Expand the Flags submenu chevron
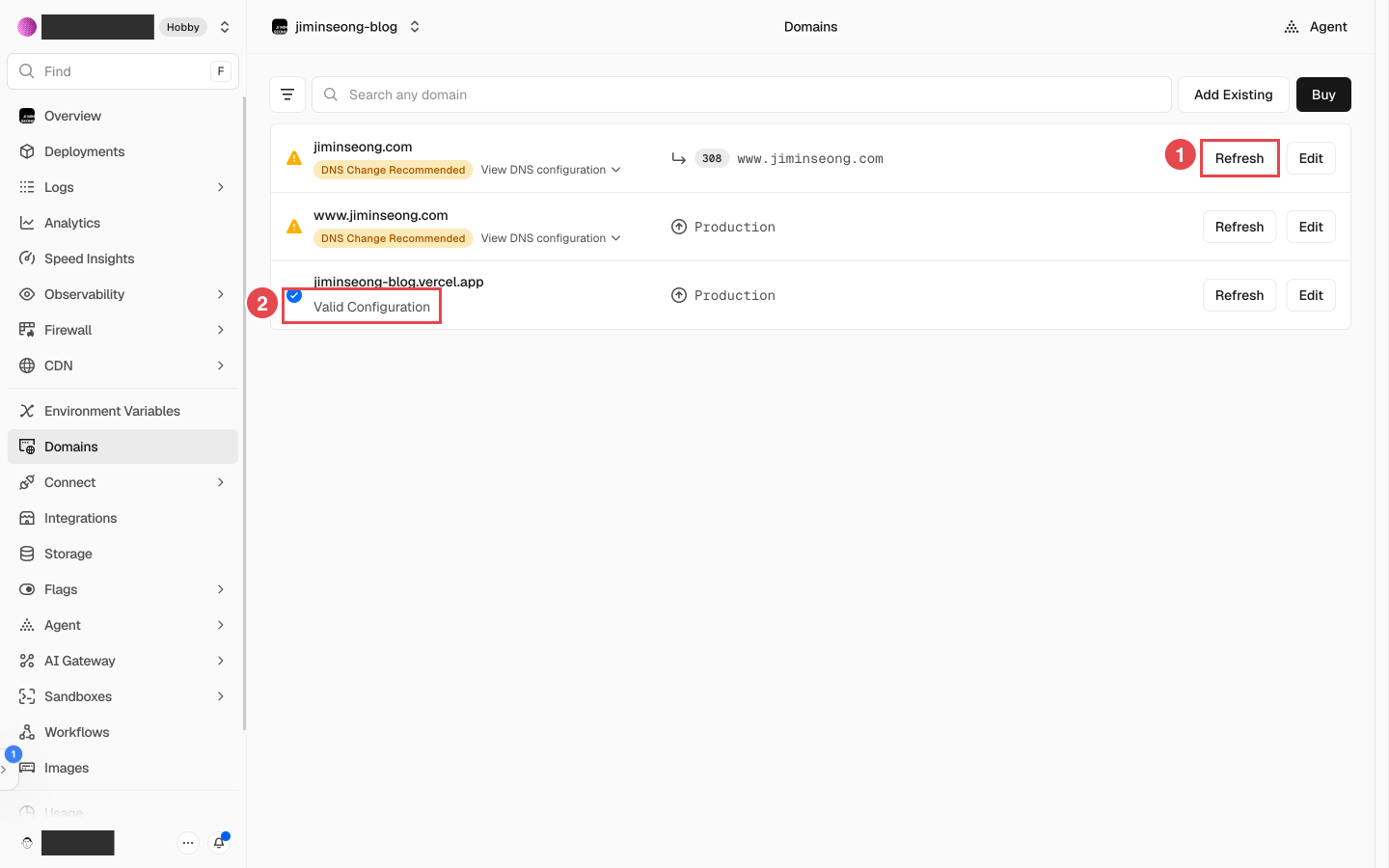1389x868 pixels. click(x=221, y=589)
